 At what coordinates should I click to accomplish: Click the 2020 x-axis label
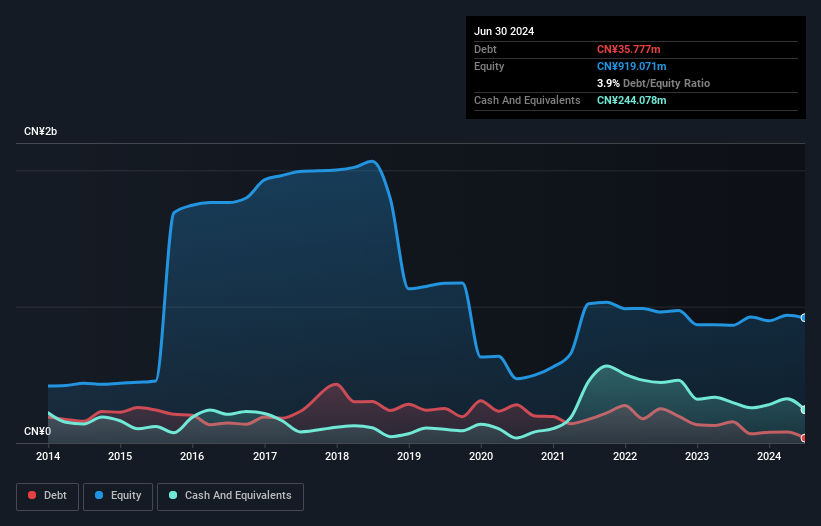[481, 456]
